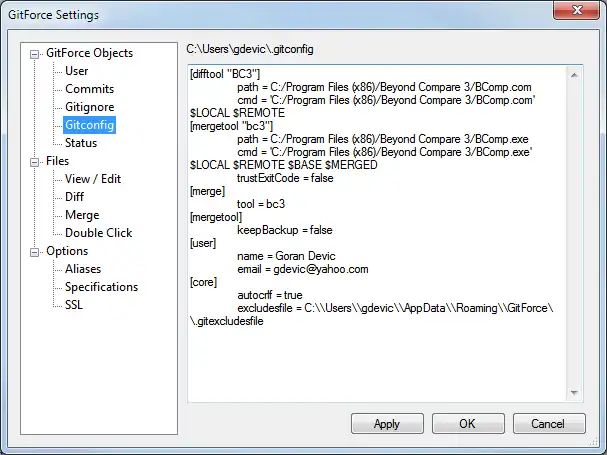The height and width of the screenshot is (455, 607).
Task: Confirm settings with the OK button
Action: pyautogui.click(x=468, y=424)
